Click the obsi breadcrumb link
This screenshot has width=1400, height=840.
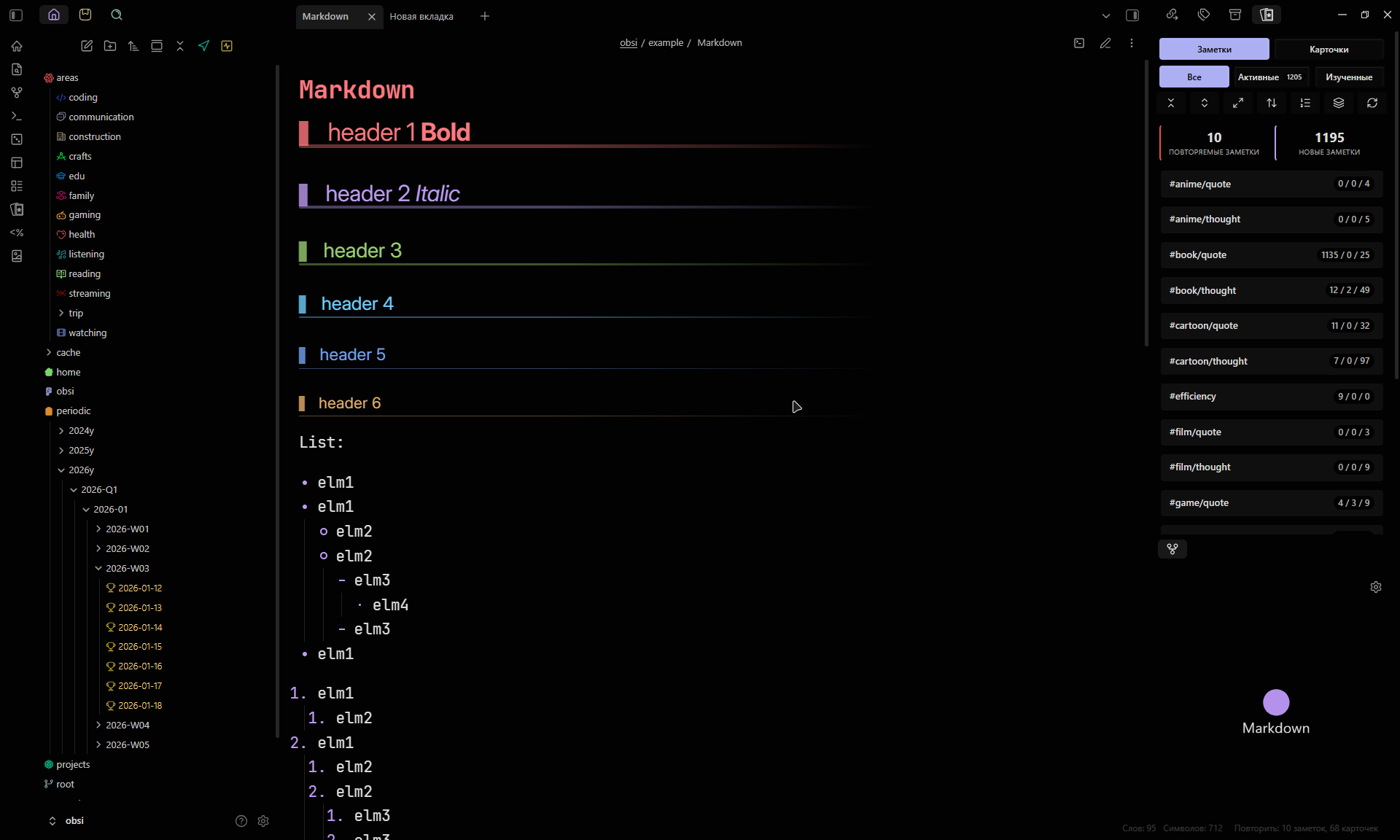(629, 43)
